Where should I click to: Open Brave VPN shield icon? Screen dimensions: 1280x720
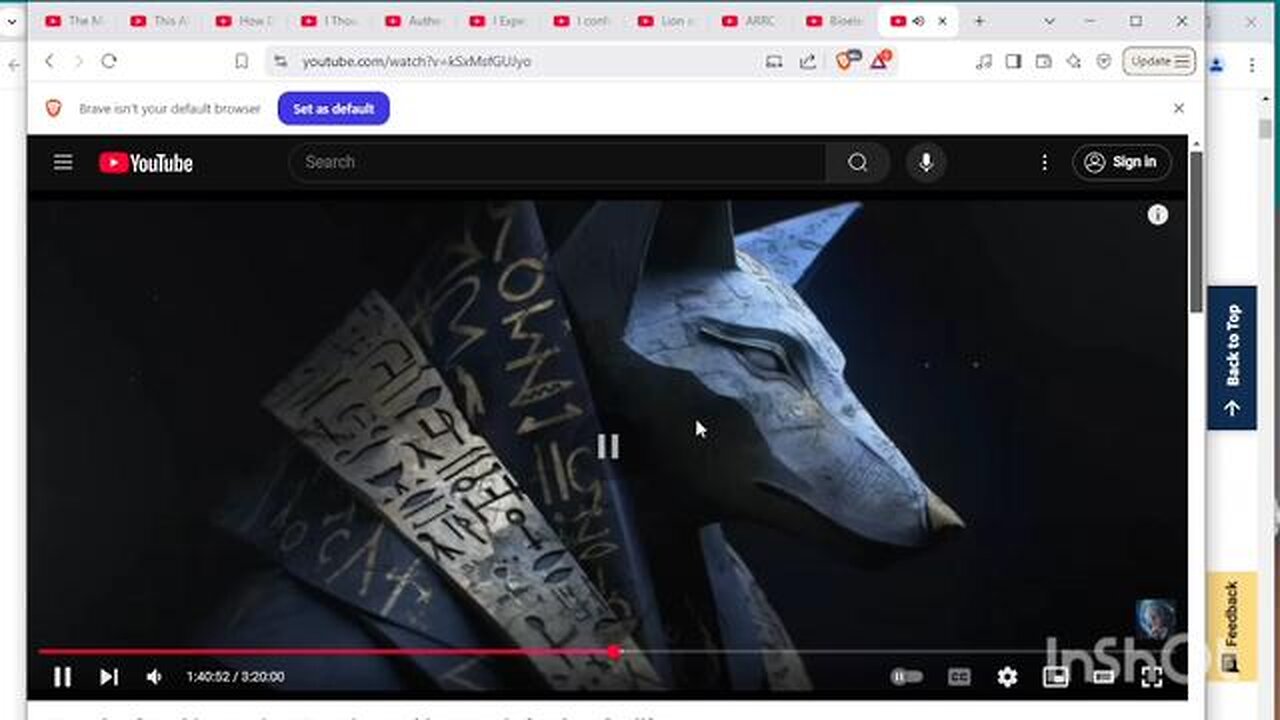click(1104, 61)
